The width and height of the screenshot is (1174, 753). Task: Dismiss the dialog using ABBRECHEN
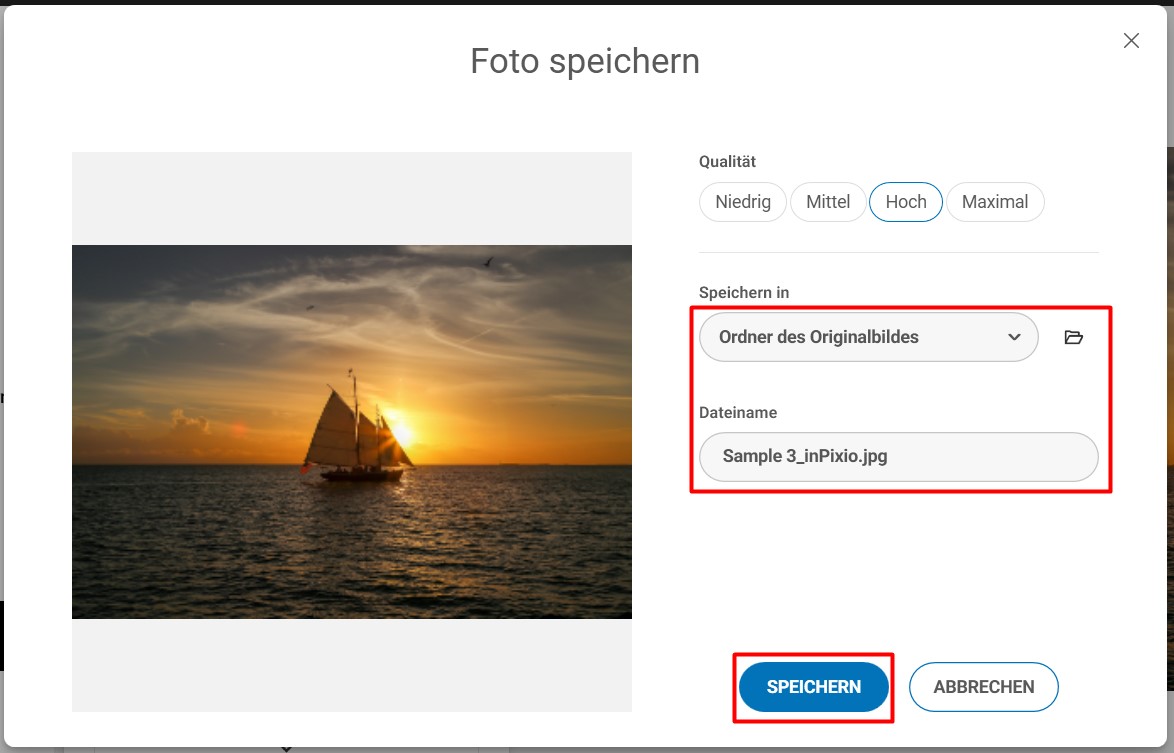[983, 687]
